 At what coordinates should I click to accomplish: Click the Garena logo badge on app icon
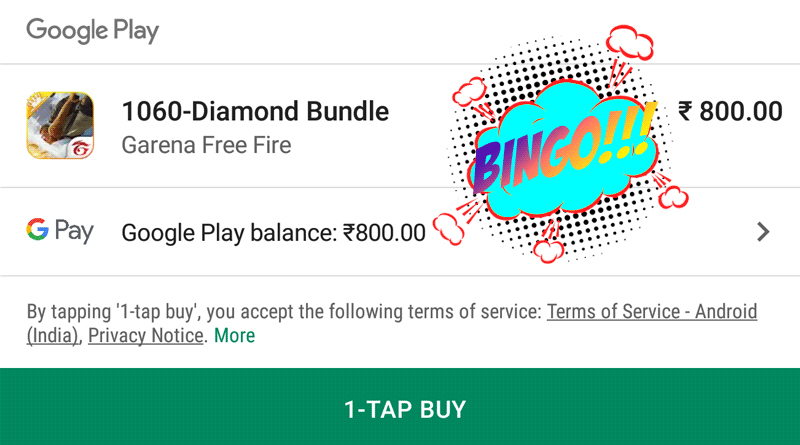coord(81,147)
